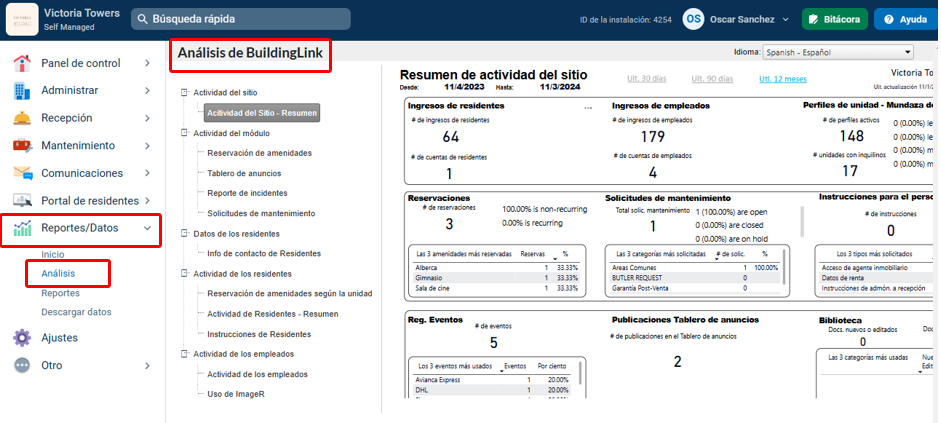Sort categorías table by # de solic. arrow
This screenshot has height=423, width=941.
pyautogui.click(x=718, y=259)
